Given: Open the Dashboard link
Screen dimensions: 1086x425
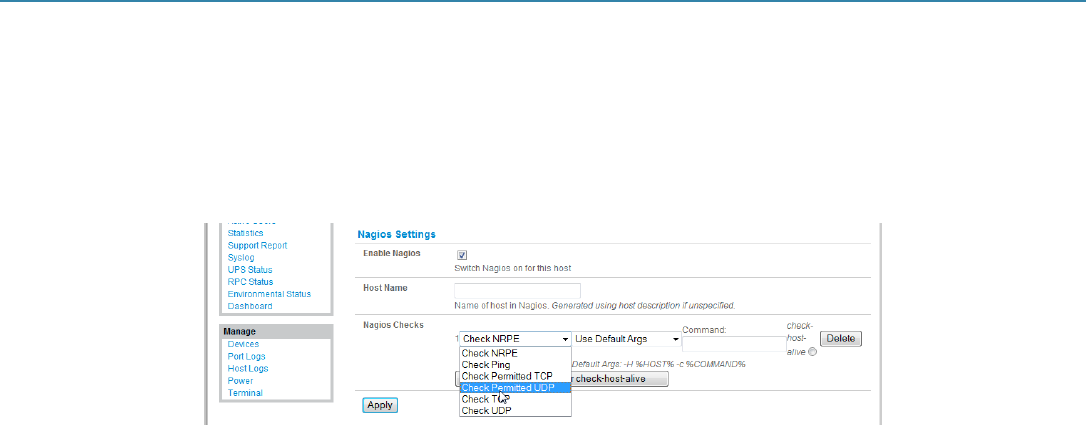Looking at the screenshot, I should pos(249,306).
